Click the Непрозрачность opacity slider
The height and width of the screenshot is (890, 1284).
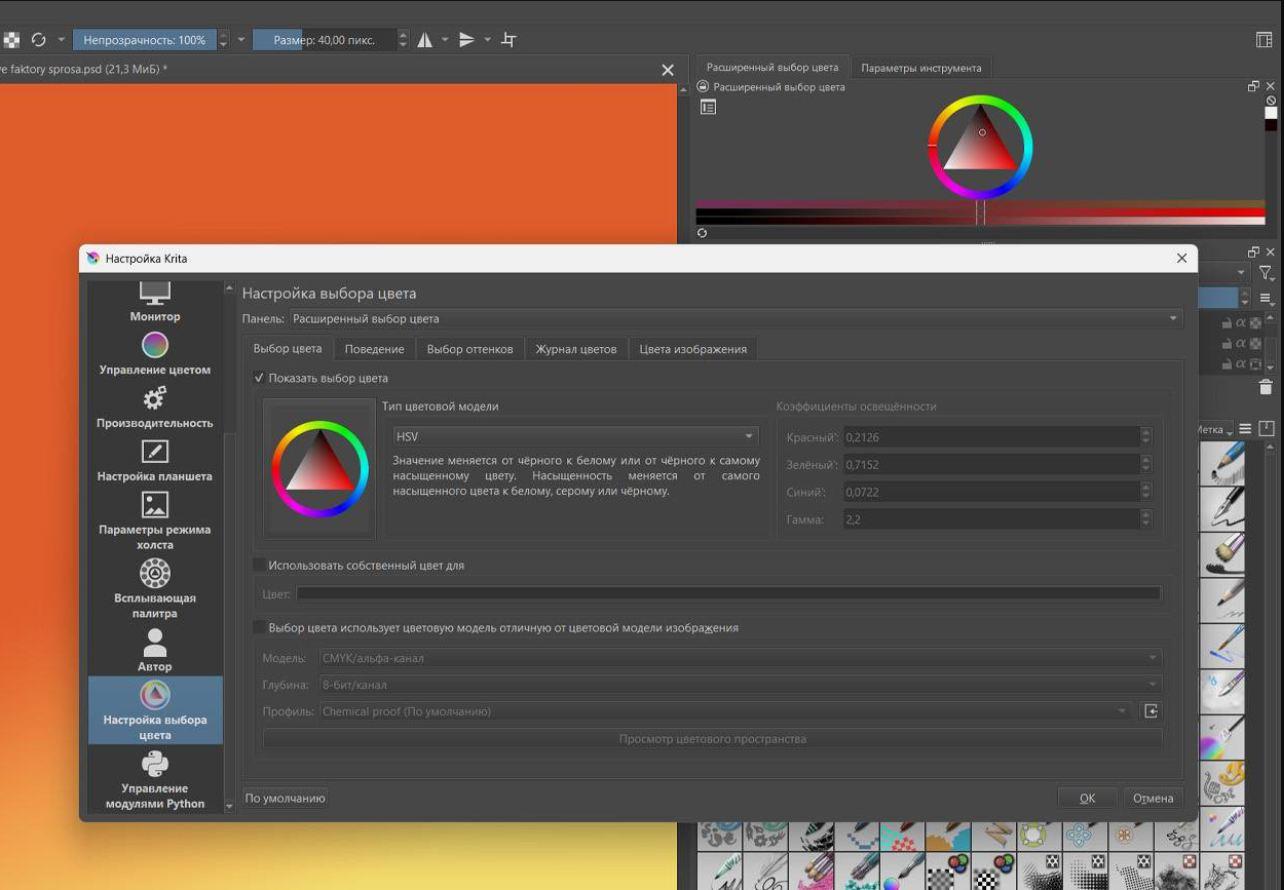pyautogui.click(x=144, y=40)
